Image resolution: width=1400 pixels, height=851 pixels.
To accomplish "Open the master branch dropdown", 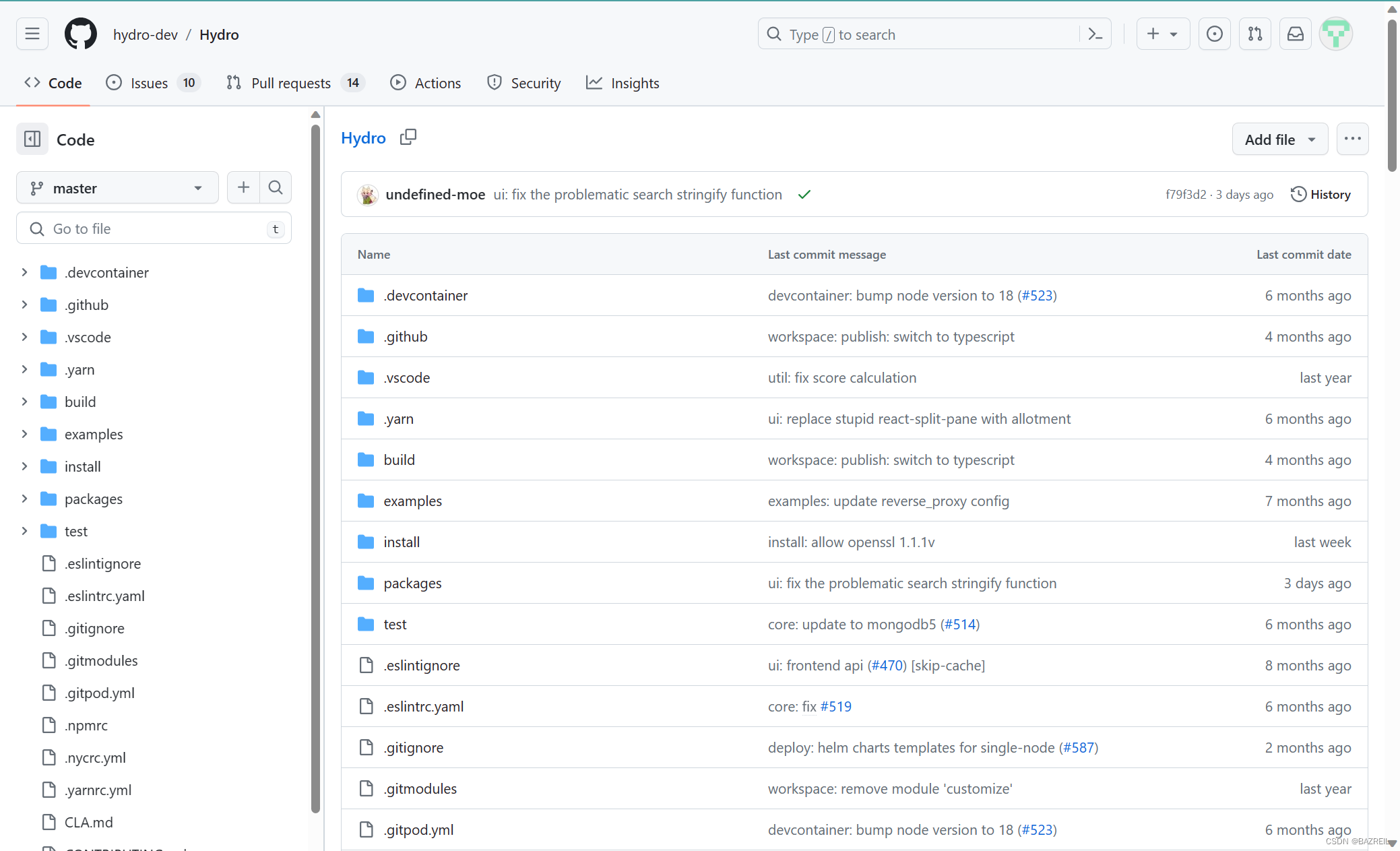I will (117, 188).
